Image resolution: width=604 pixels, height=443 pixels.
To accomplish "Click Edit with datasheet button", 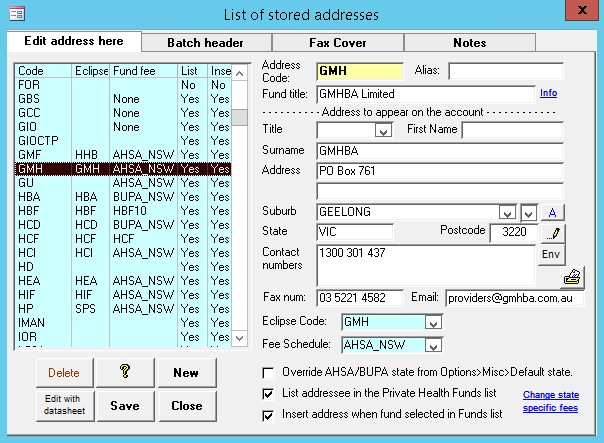I will coord(65,405).
